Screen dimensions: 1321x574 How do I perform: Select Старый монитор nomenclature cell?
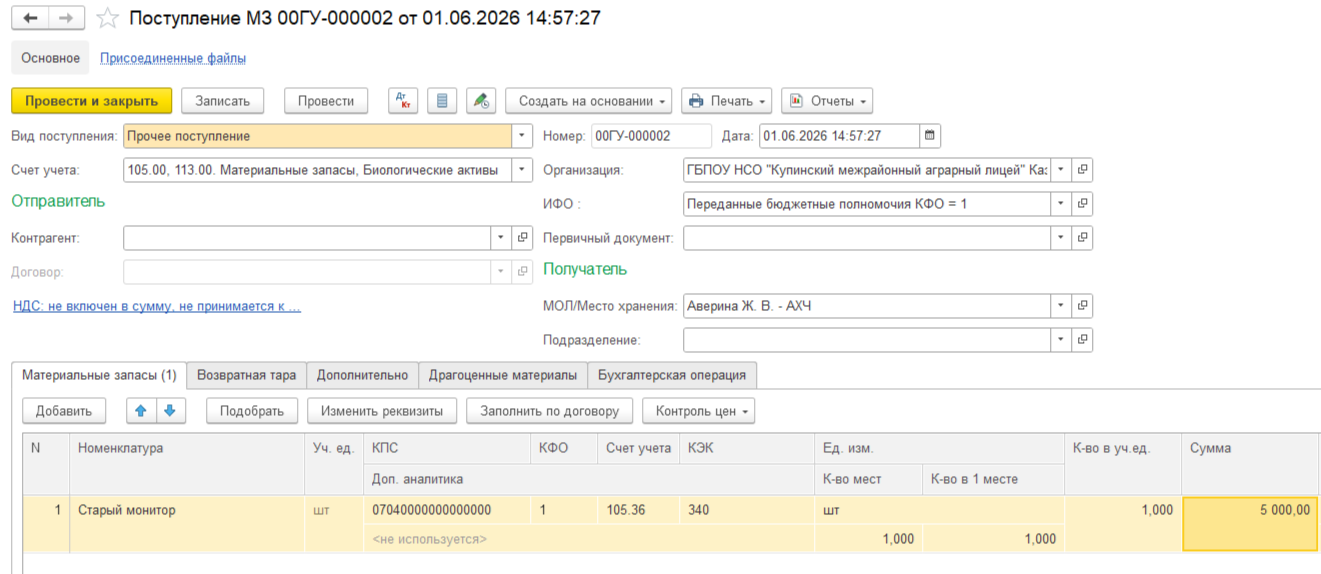(x=187, y=524)
